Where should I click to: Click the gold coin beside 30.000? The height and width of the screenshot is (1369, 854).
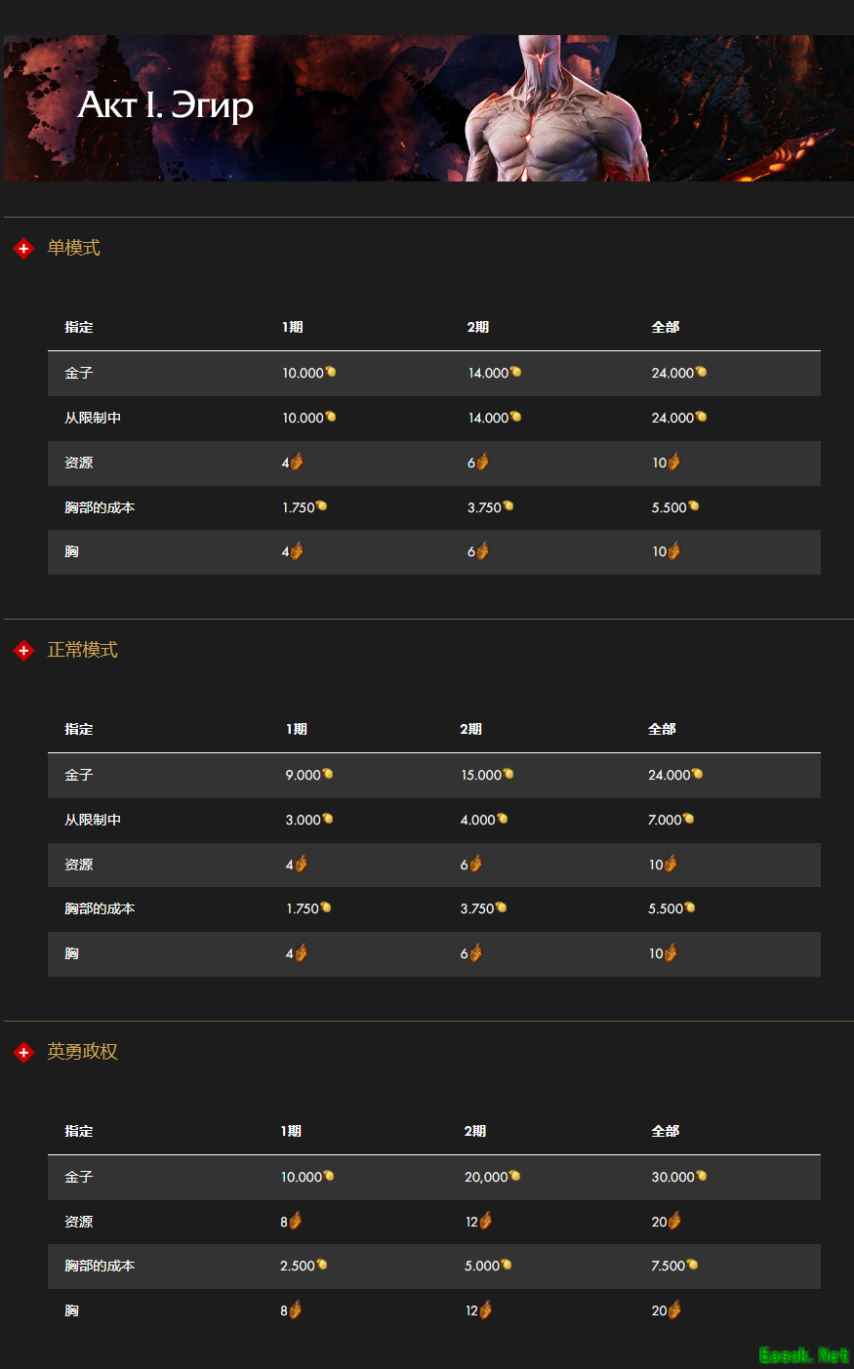coord(701,1176)
